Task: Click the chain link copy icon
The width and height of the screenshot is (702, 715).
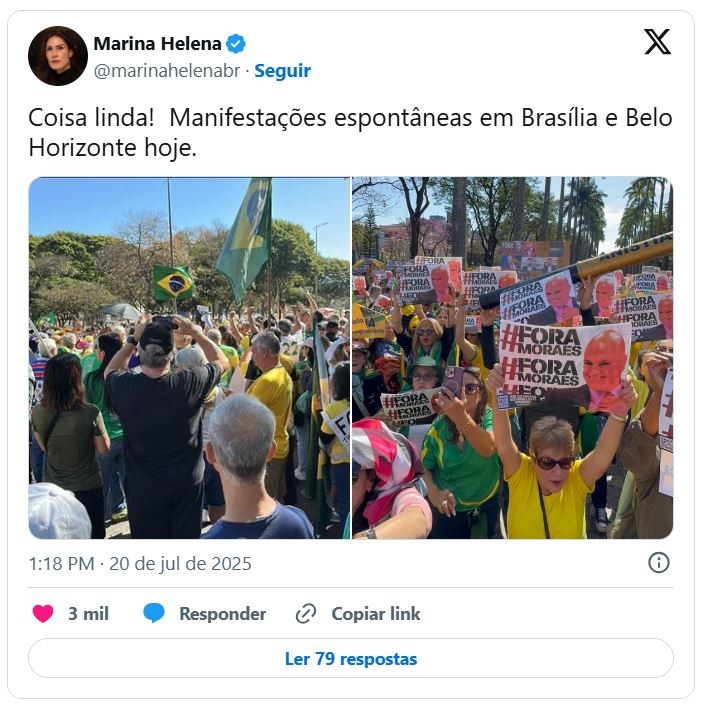Action: 306,613
